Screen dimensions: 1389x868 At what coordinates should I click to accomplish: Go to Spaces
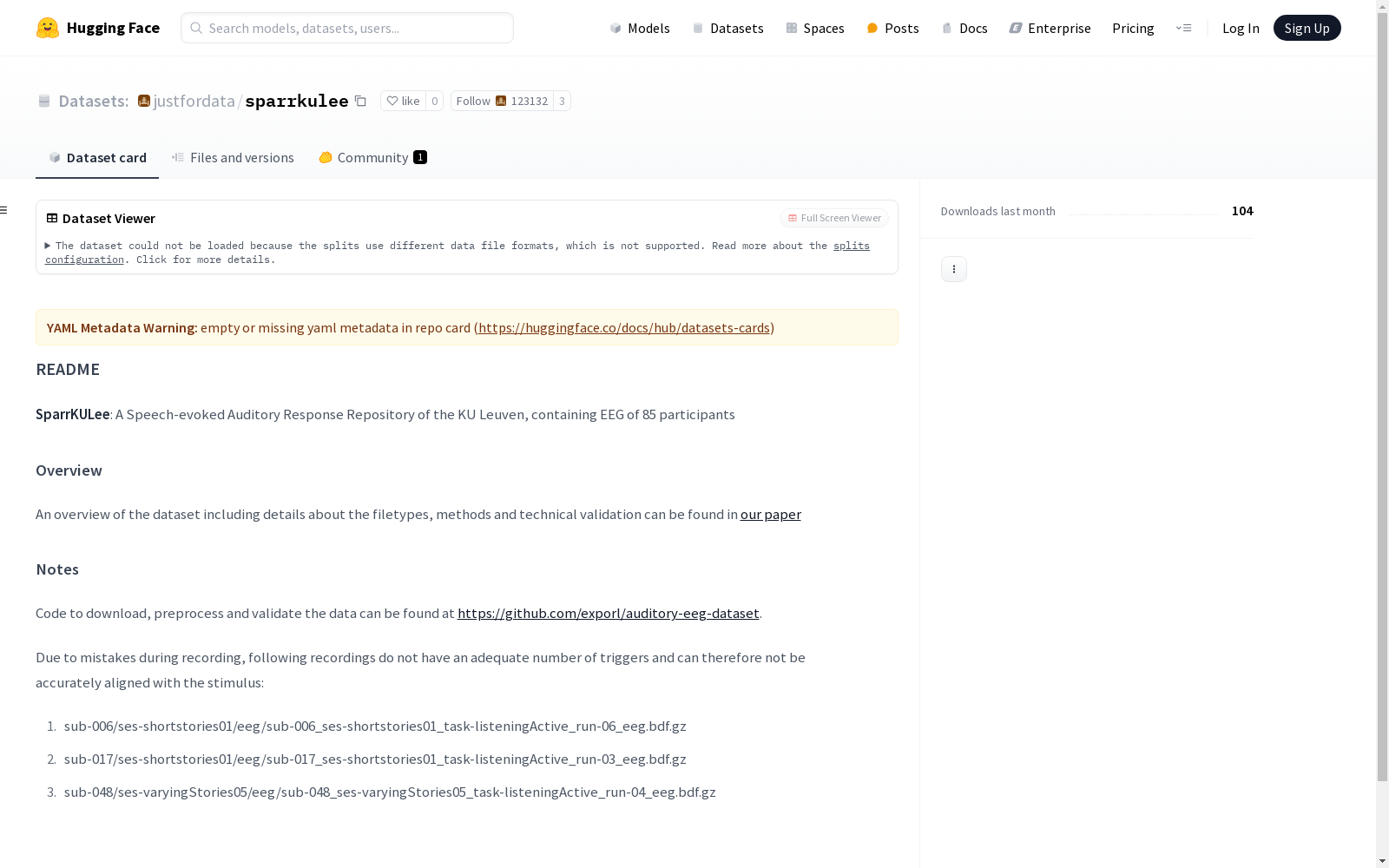tap(815, 28)
